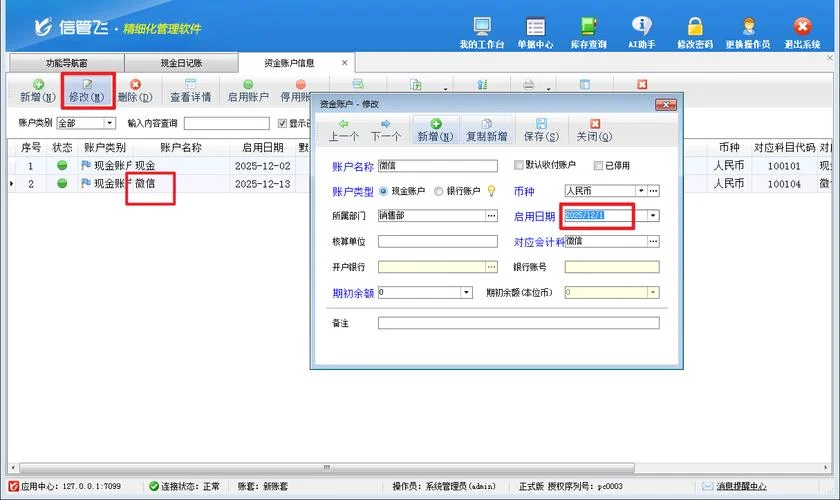
Task: Click the red close icon in main toolbar
Action: [642, 85]
